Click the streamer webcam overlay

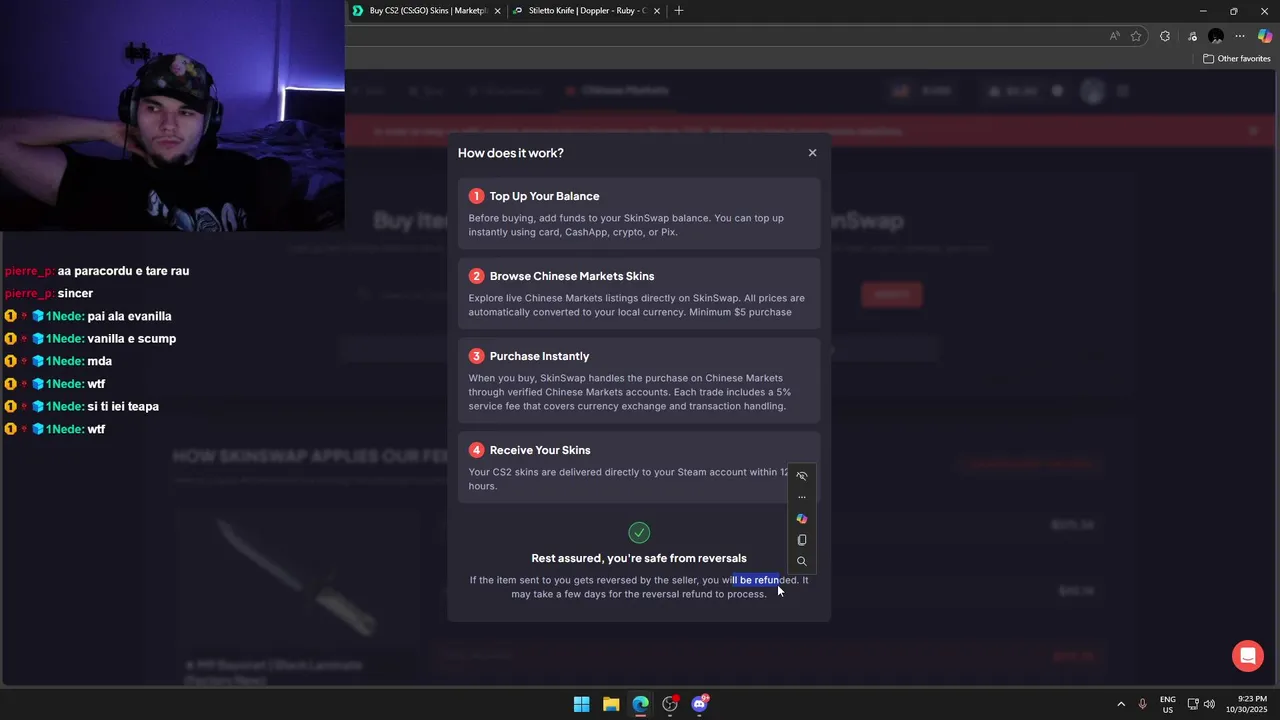point(172,116)
